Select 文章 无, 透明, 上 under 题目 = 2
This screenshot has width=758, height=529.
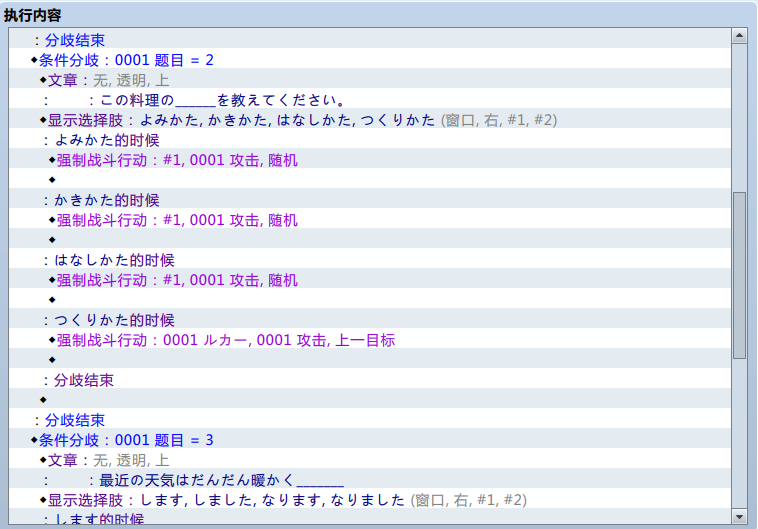[370, 80]
